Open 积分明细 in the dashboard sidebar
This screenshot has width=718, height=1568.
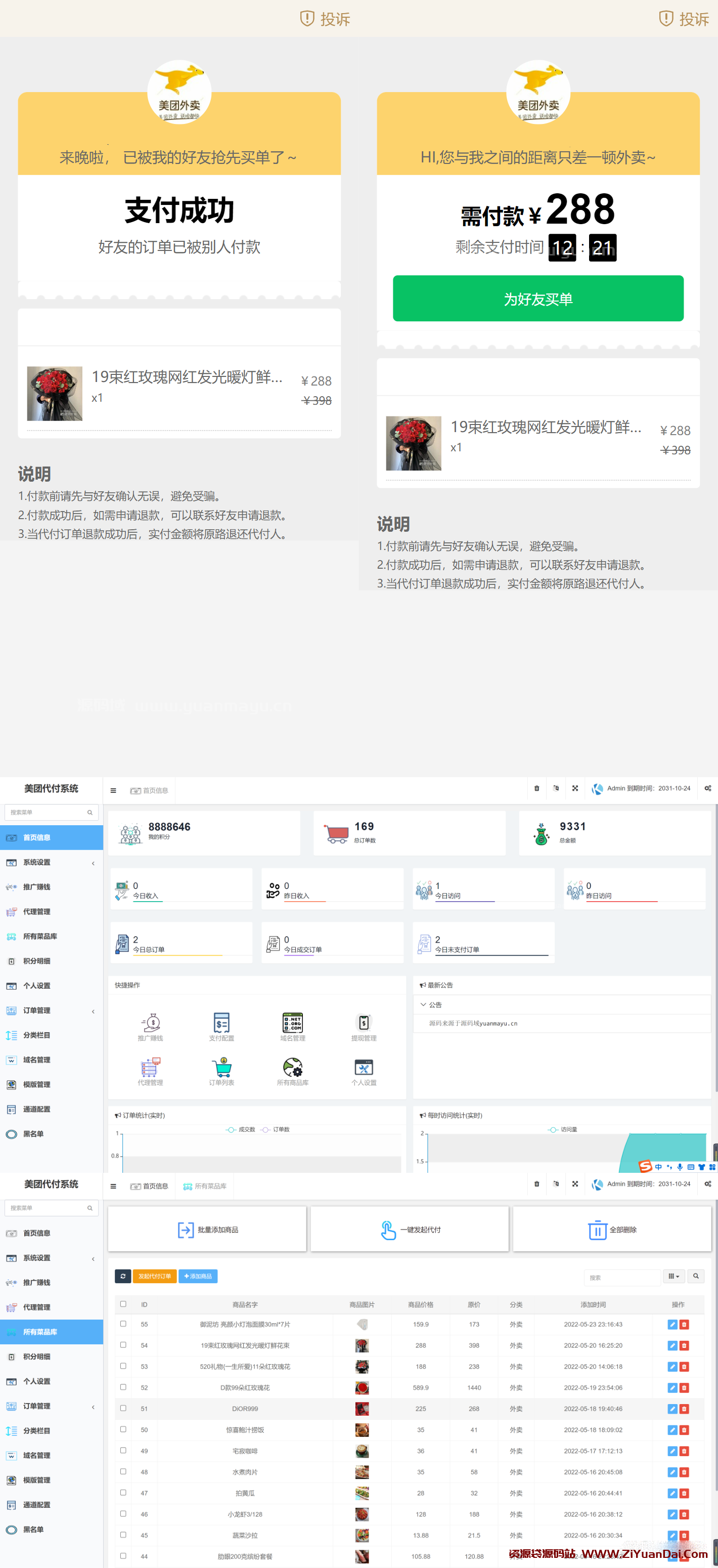point(52,961)
